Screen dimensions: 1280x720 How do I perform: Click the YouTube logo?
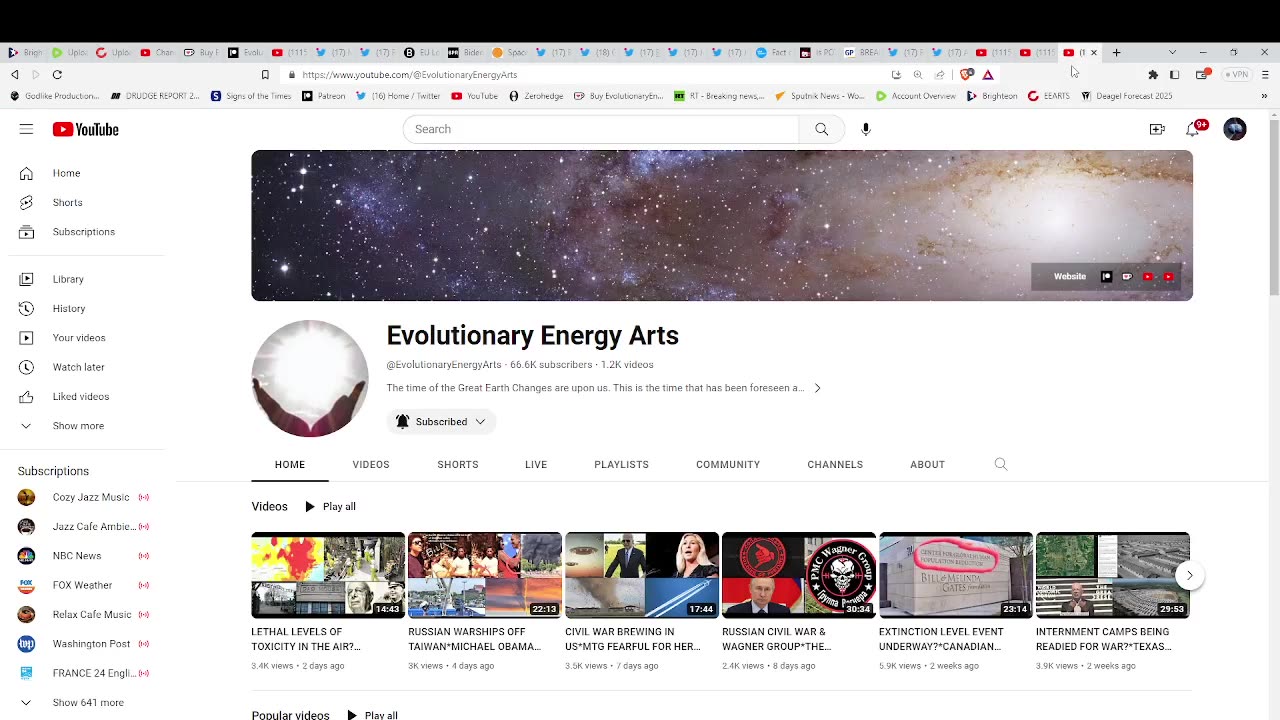coord(86,129)
